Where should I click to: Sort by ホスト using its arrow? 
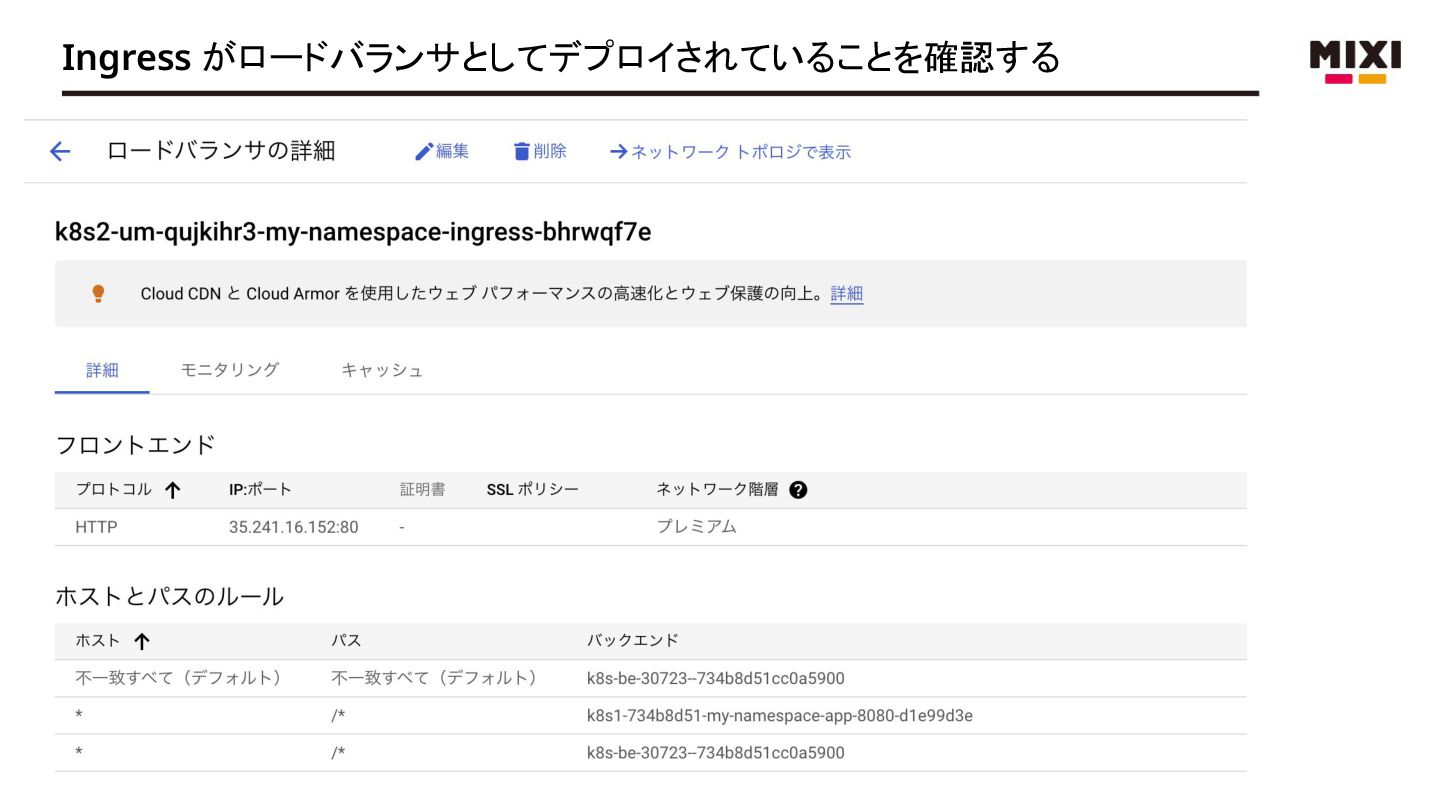click(141, 641)
